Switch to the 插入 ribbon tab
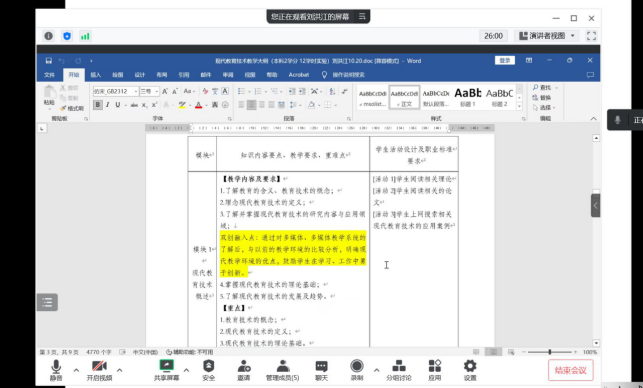 (96, 75)
